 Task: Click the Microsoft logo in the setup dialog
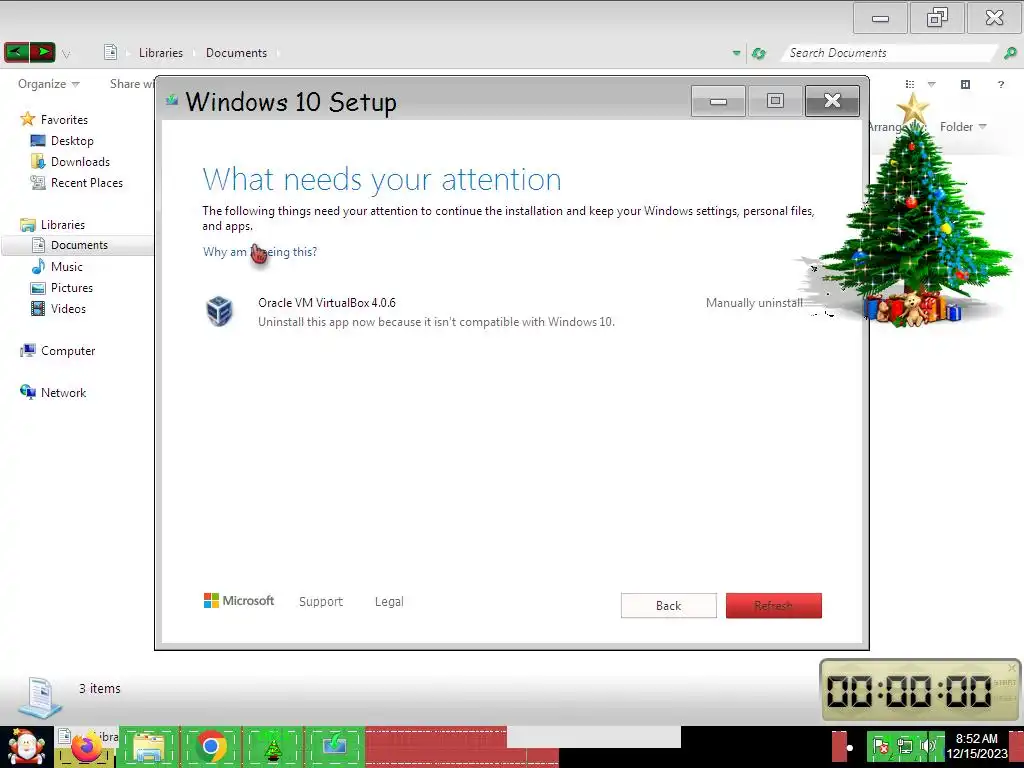coord(239,600)
